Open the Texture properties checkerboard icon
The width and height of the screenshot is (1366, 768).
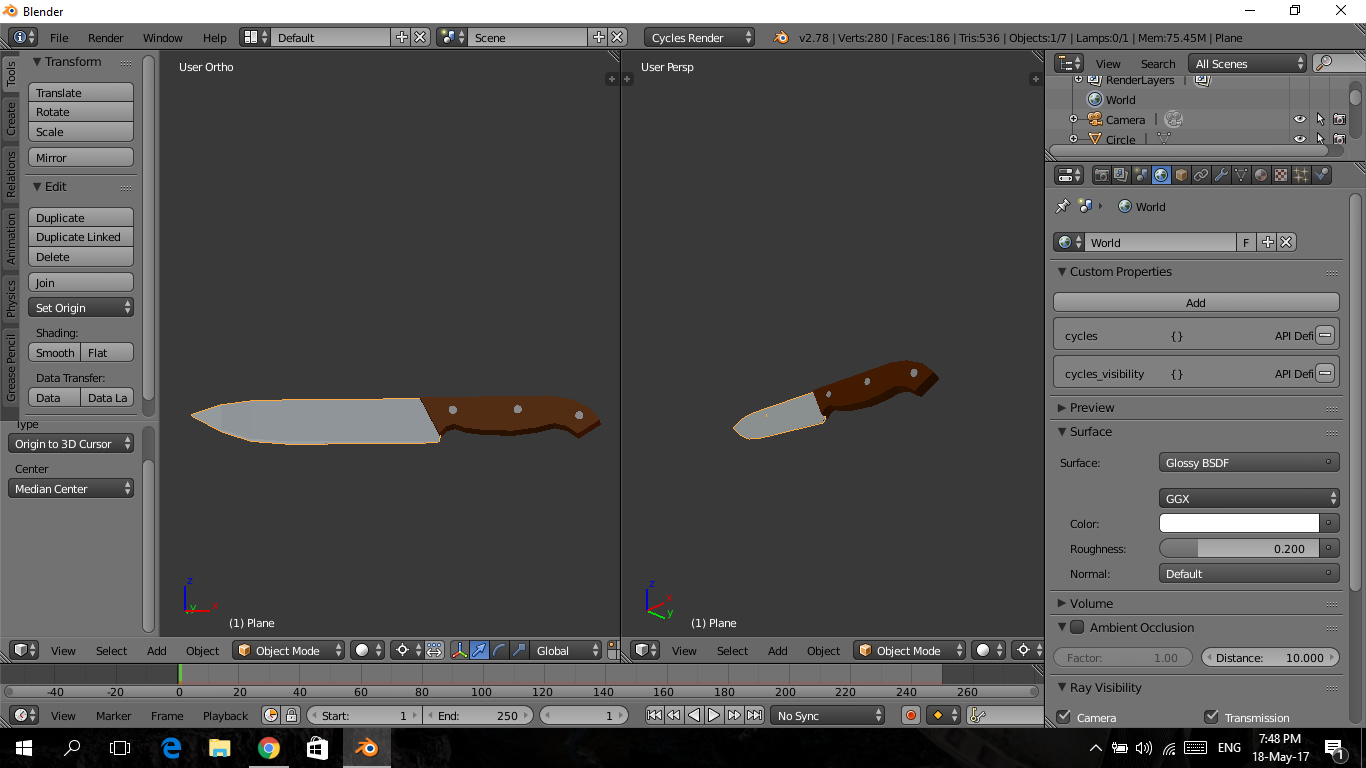(x=1281, y=175)
